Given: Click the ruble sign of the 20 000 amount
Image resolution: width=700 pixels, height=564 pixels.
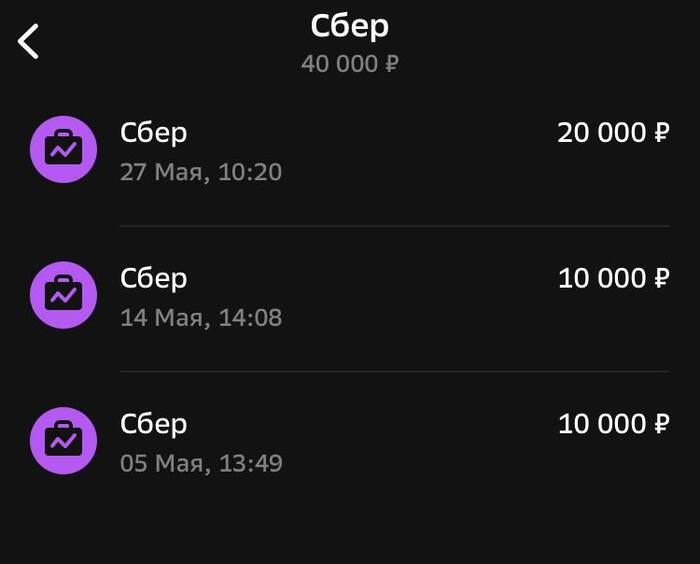Looking at the screenshot, I should [661, 132].
